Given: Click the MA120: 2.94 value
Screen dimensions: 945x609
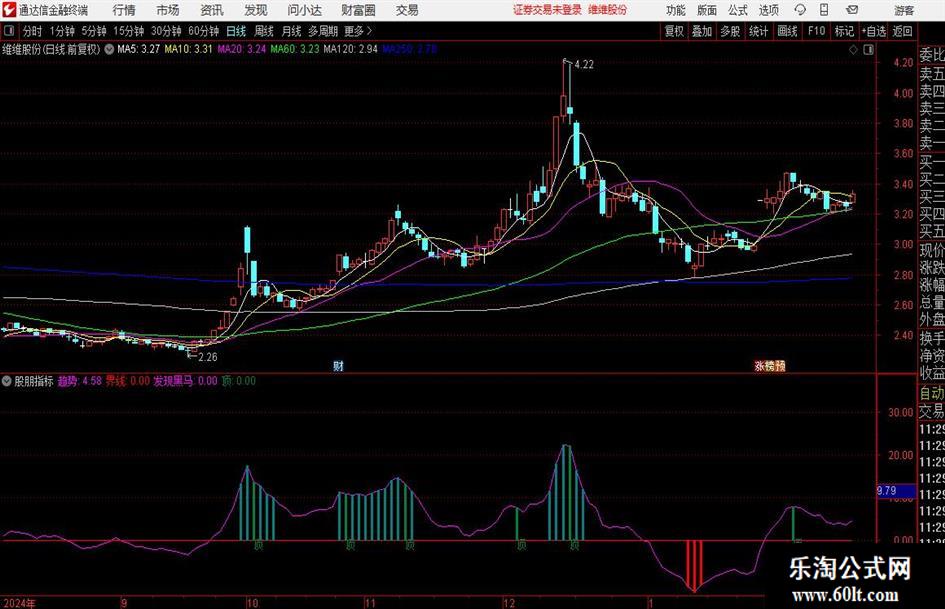Looking at the screenshot, I should pos(351,49).
